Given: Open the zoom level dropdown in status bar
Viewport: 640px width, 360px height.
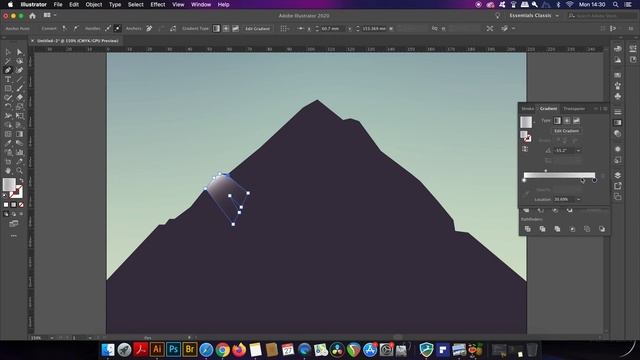Looking at the screenshot, I should point(52,338).
